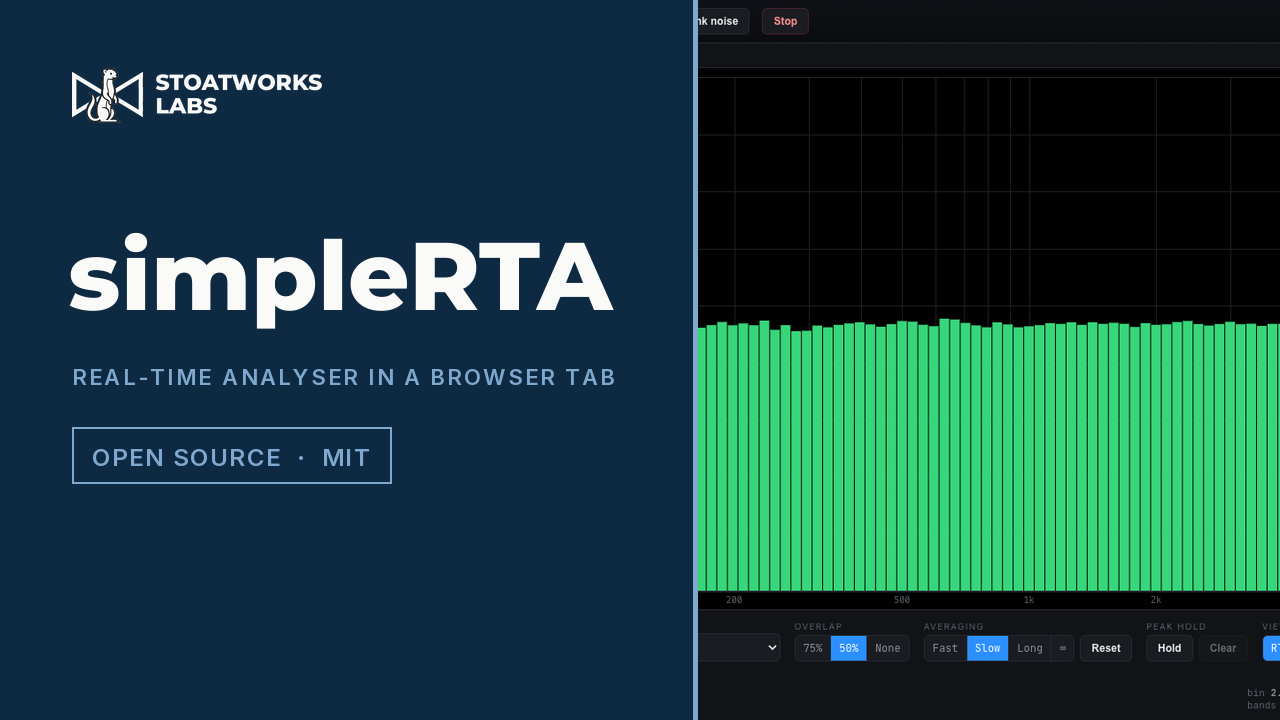Click the OPEN SOURCE · MIT badge
The width and height of the screenshot is (1280, 720).
pos(232,456)
